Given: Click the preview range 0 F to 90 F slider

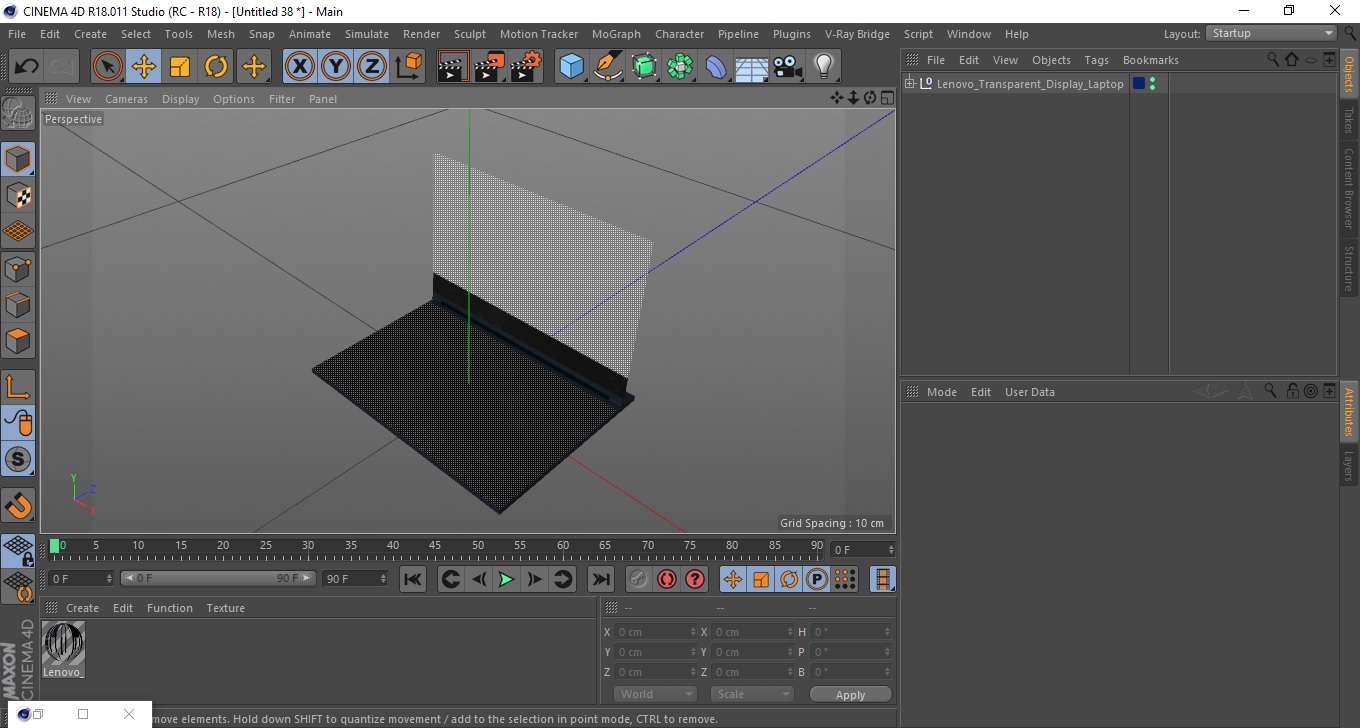Looking at the screenshot, I should [x=219, y=578].
